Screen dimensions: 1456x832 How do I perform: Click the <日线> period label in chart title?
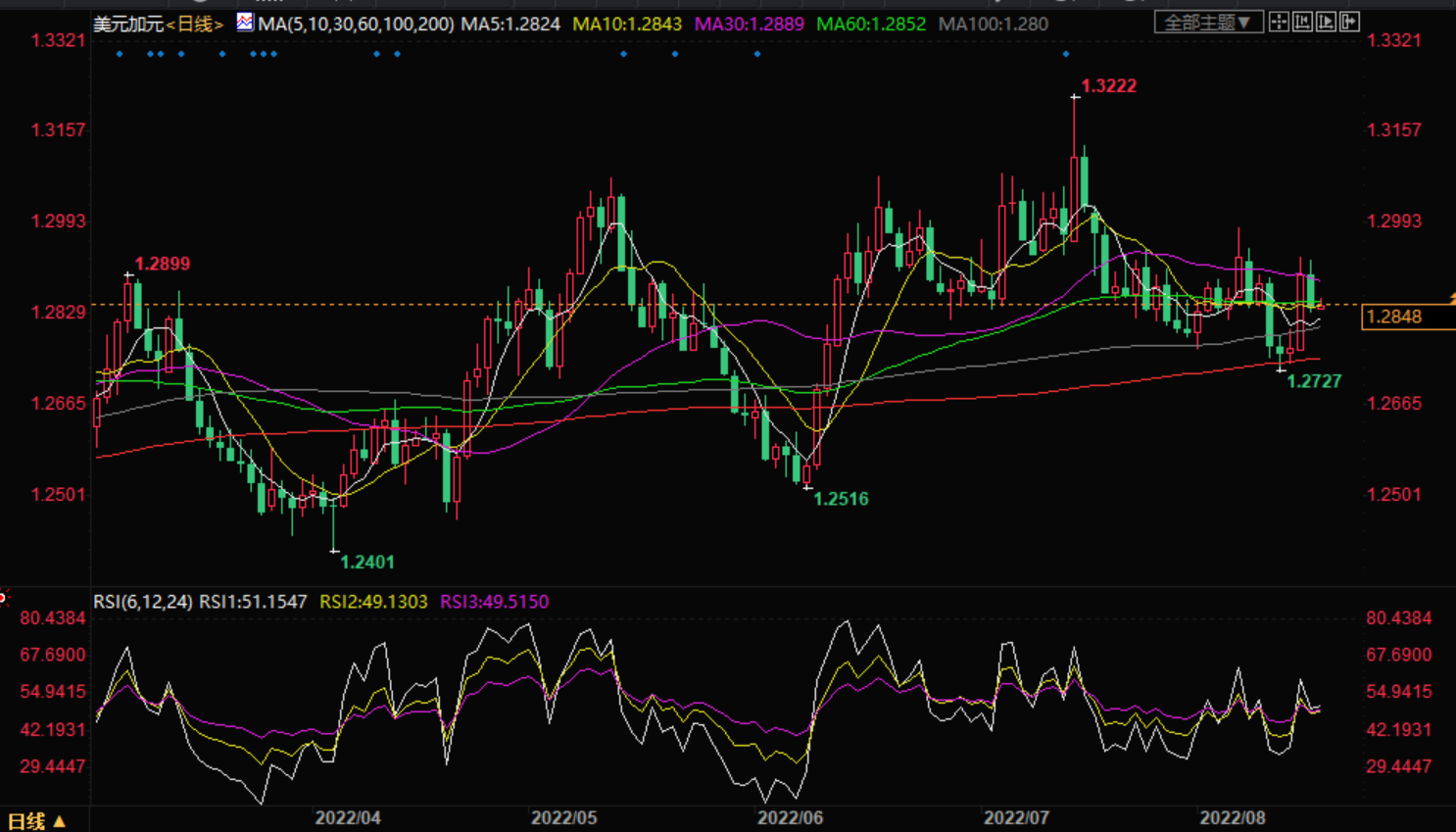195,24
